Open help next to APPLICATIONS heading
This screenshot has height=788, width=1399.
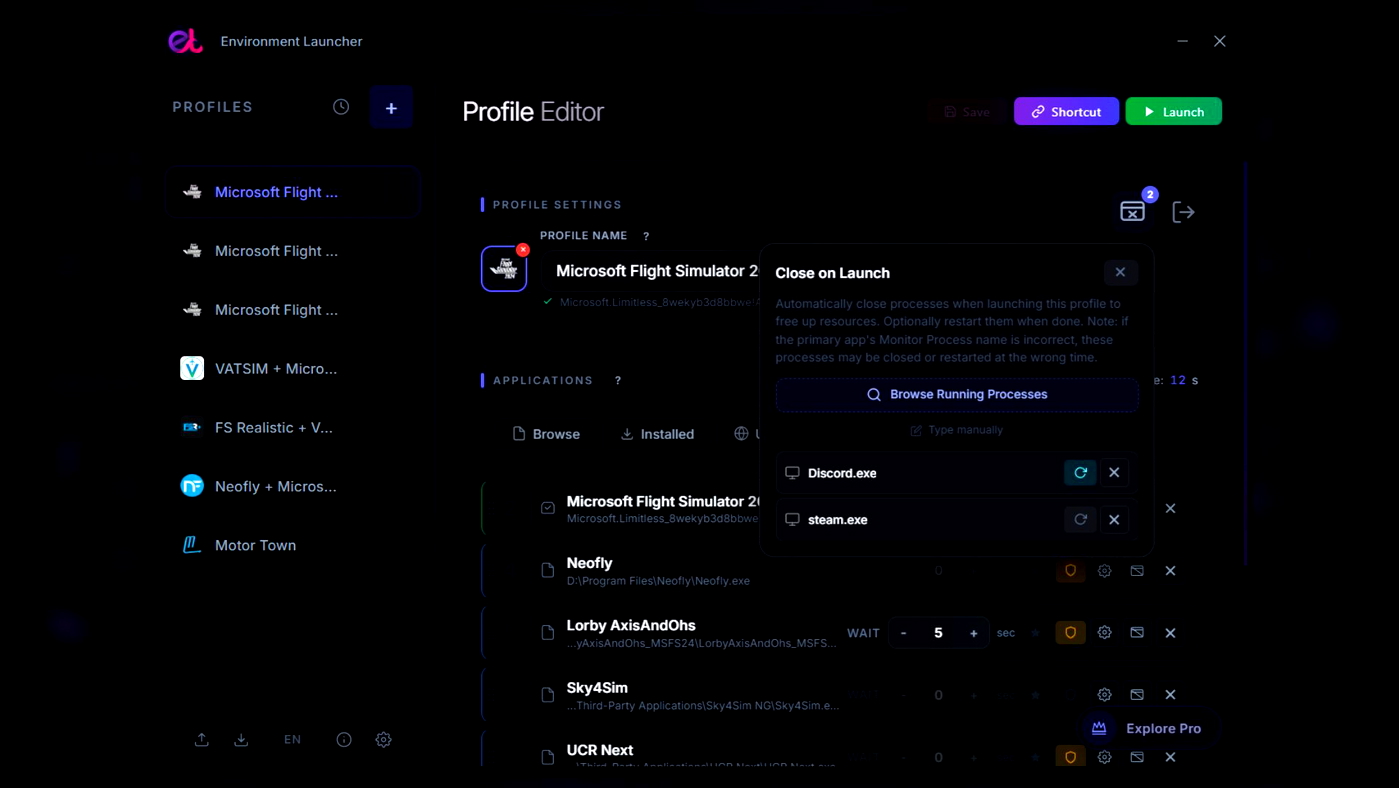tap(618, 380)
